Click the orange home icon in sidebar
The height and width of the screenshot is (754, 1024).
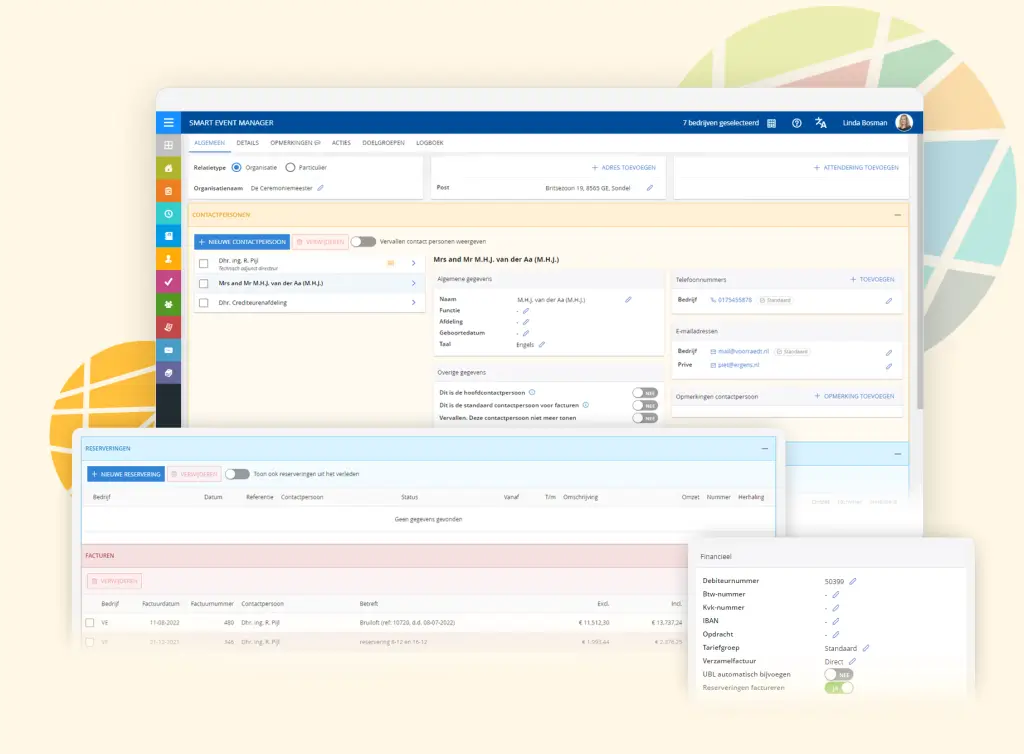pyautogui.click(x=168, y=168)
